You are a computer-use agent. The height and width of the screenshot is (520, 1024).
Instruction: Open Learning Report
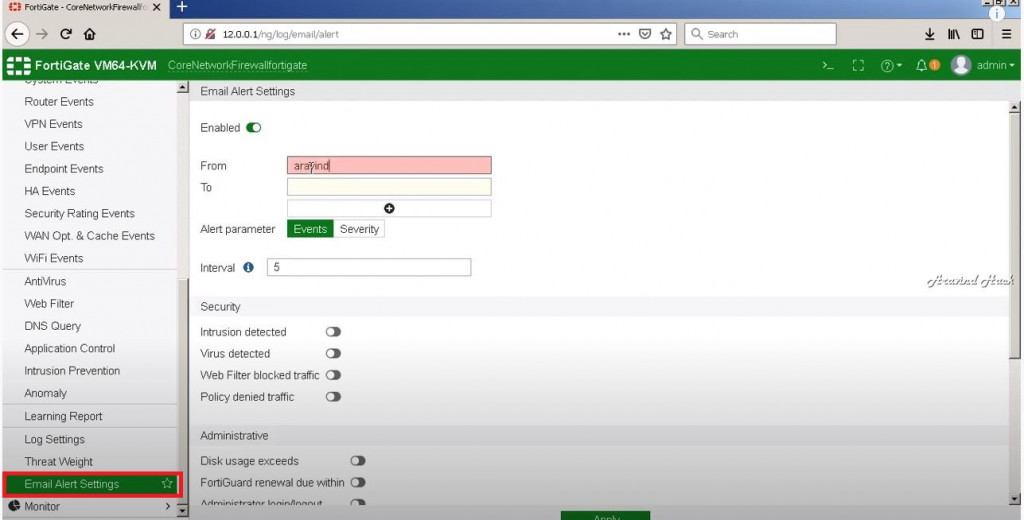(x=63, y=416)
